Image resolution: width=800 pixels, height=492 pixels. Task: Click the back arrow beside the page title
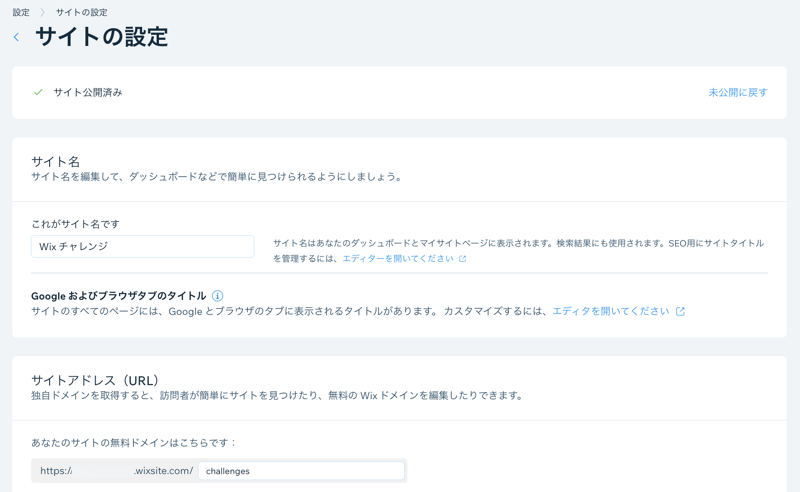tap(16, 37)
